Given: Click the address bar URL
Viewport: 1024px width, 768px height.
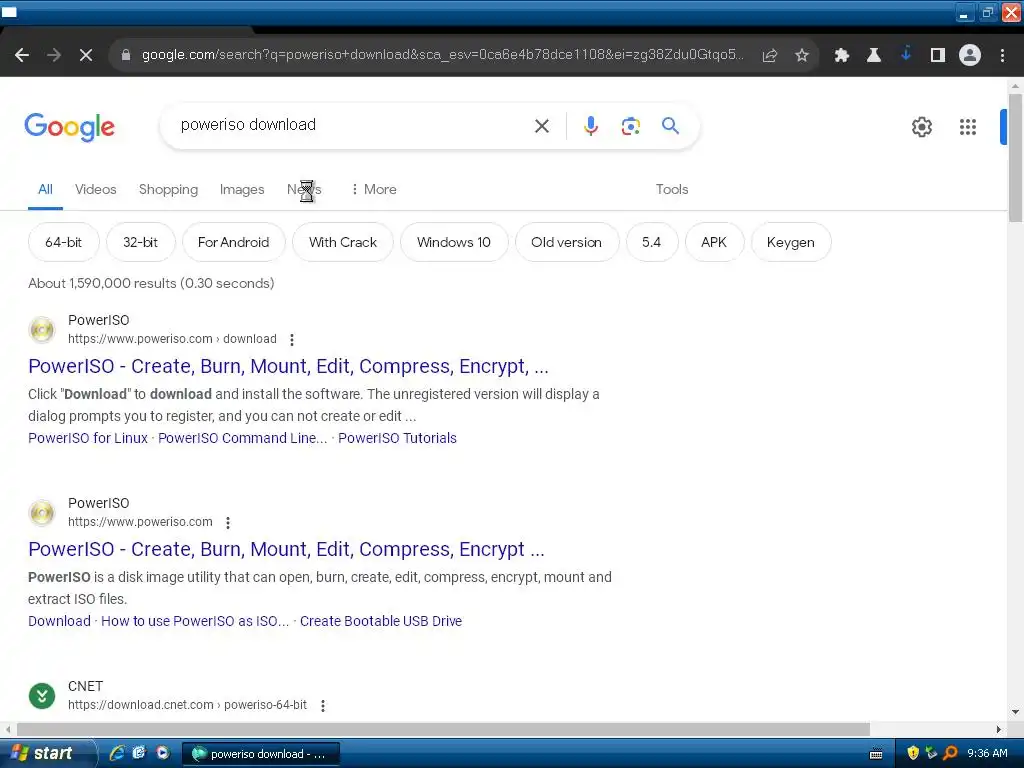Looking at the screenshot, I should point(443,55).
